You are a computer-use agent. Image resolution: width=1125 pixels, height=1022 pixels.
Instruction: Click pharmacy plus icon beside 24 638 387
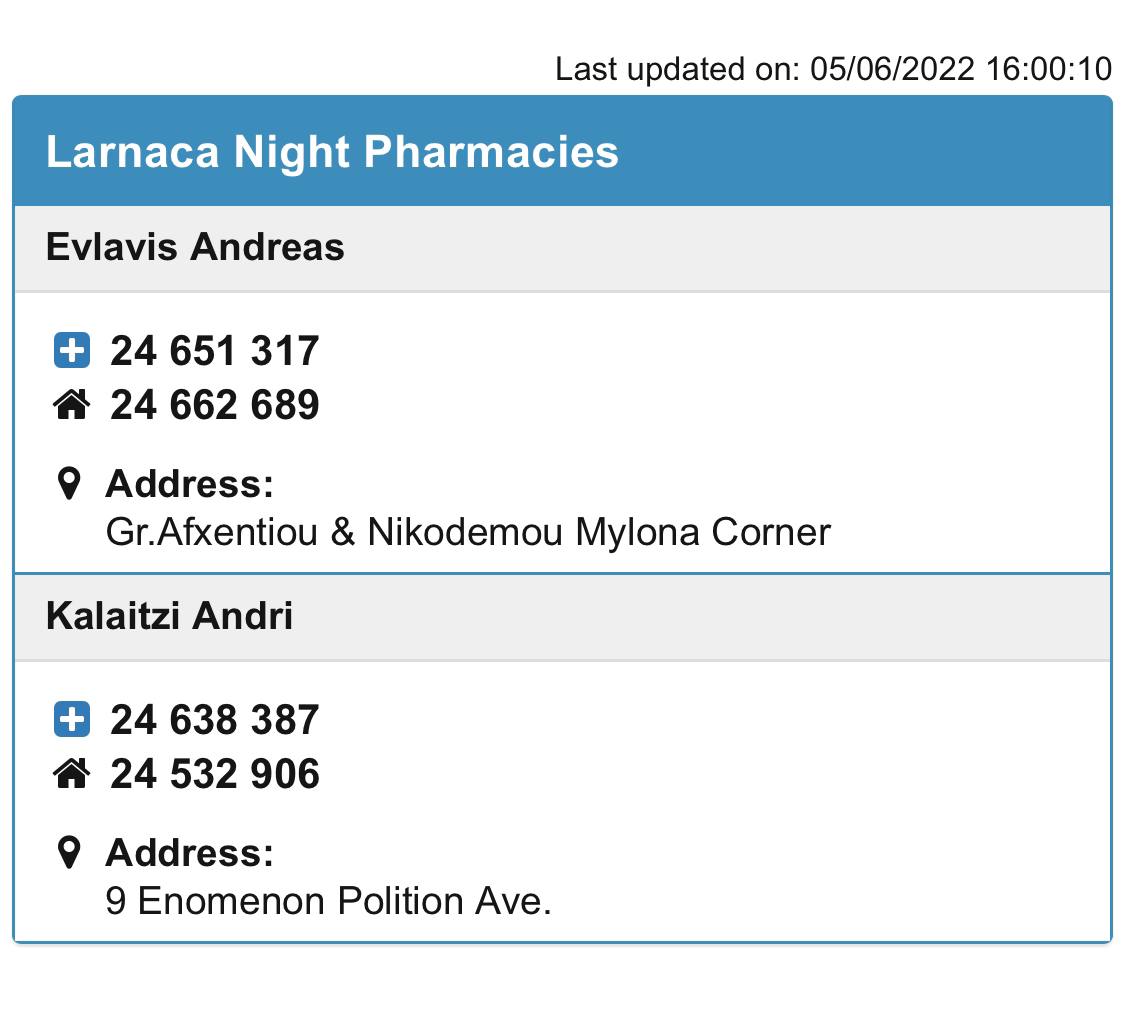tap(71, 720)
